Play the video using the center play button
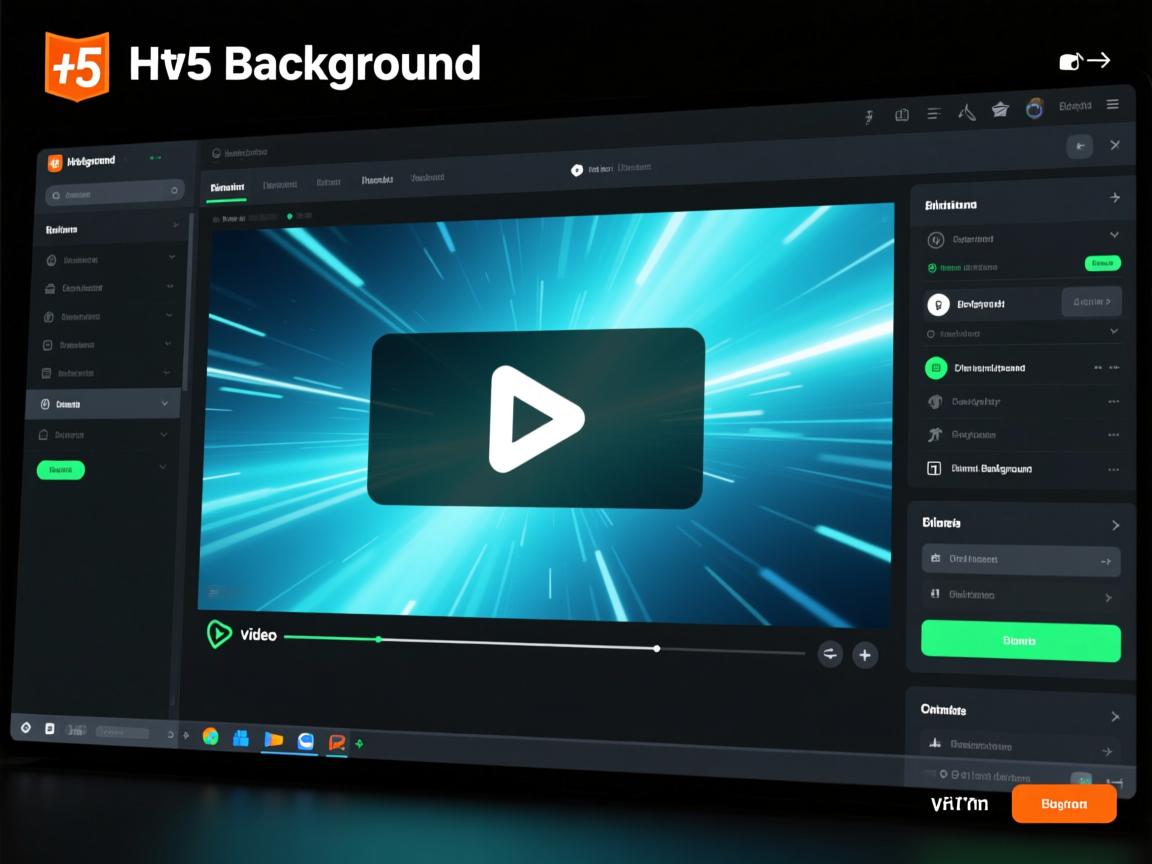Screen dimensions: 1152x864 click(535, 418)
